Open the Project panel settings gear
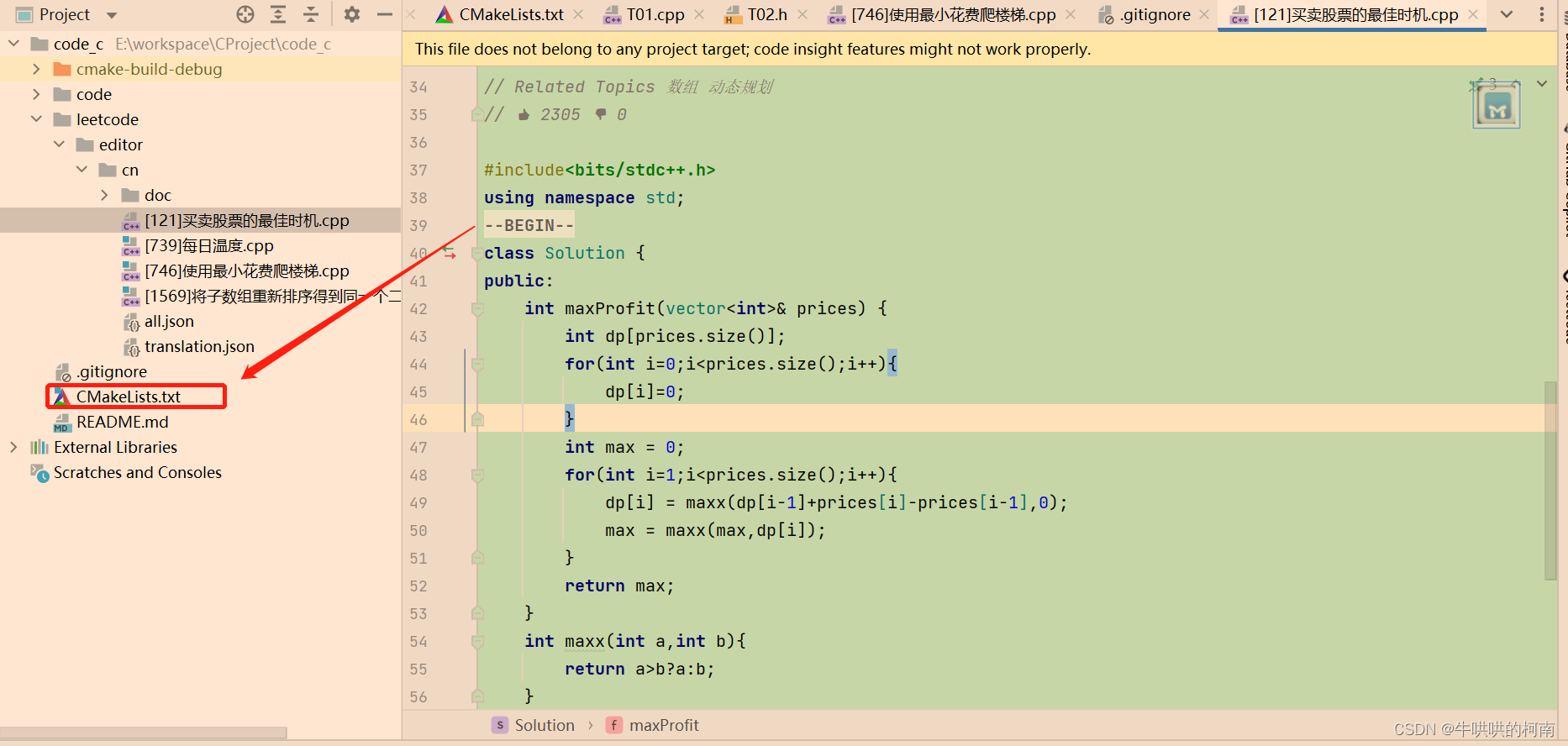 point(352,14)
